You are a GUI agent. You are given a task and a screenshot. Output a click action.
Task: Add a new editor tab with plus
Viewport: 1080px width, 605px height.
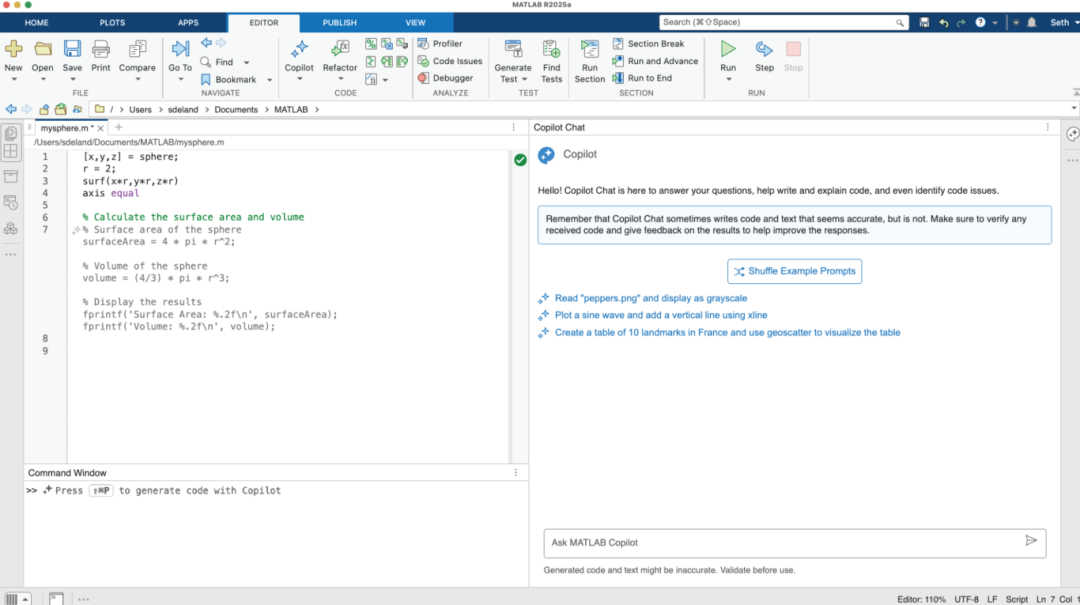[118, 127]
